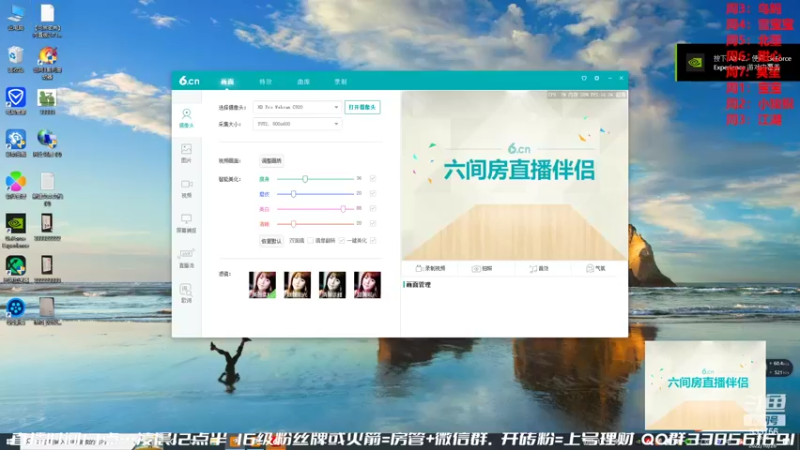Open the colorful browser desktop icon
This screenshot has height=450, width=800.
(47, 63)
